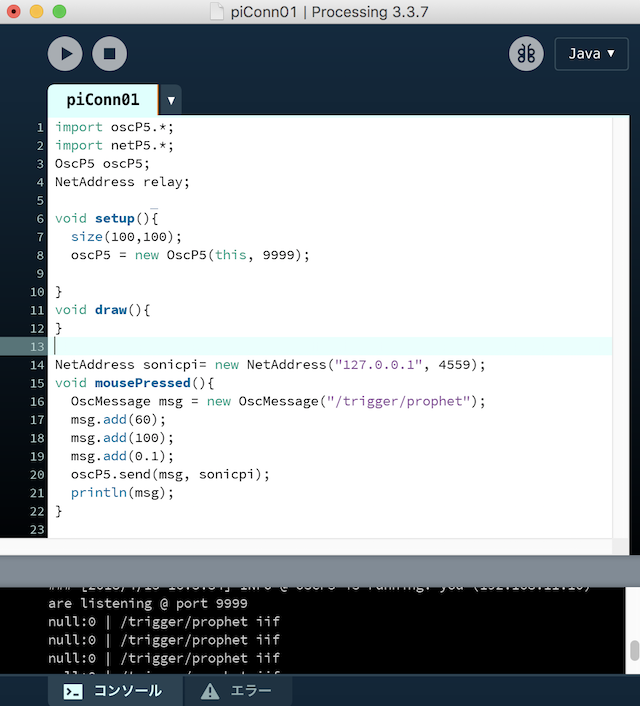Click the warning triangle icon on errors tab
640x706 pixels.
209,691
